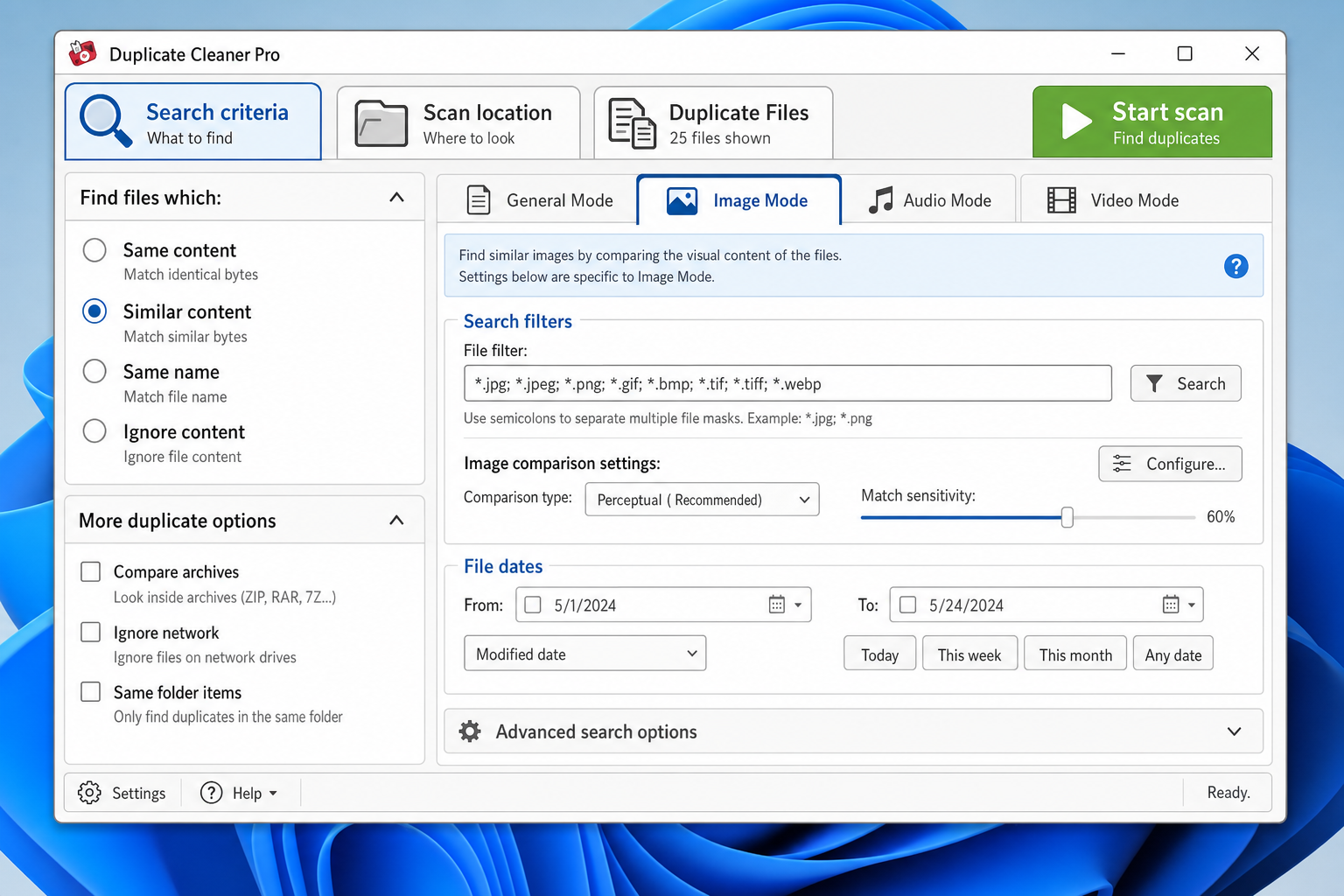Image resolution: width=1344 pixels, height=896 pixels.
Task: Enable the Ignore network checkbox
Action: tap(90, 632)
